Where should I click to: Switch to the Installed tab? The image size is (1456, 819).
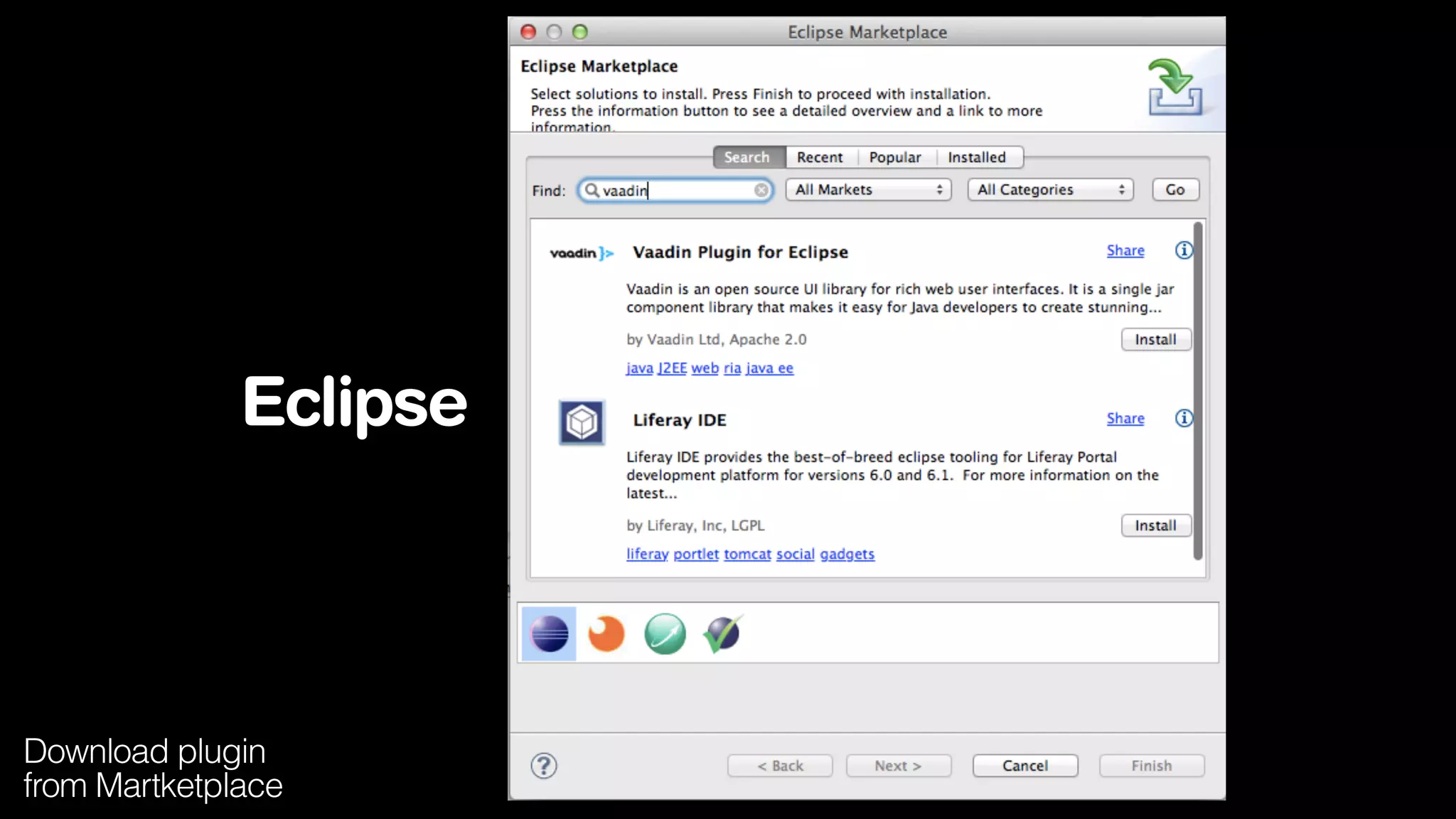click(976, 157)
